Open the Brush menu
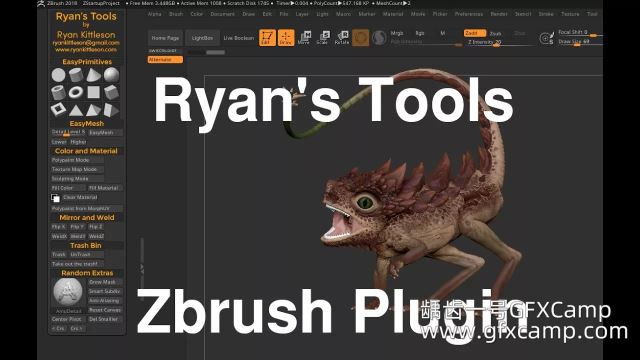640x360 pixels. coord(176,14)
